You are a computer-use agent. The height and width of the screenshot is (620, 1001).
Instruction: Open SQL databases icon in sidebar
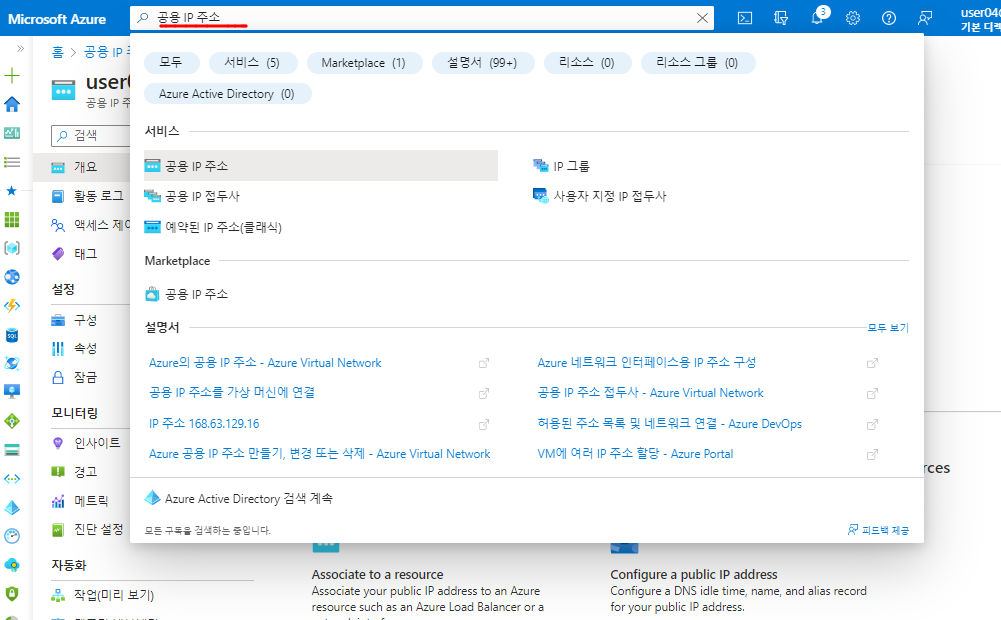pos(11,335)
